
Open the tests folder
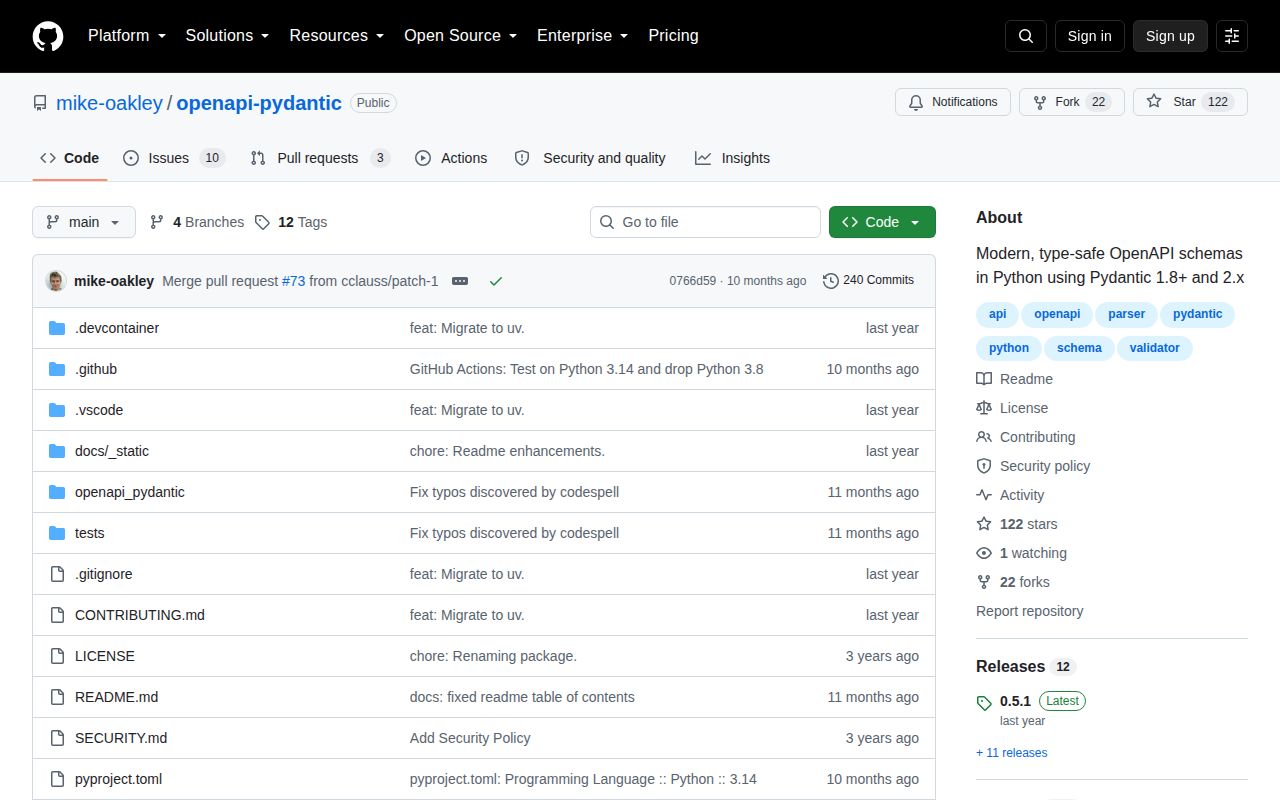coord(90,533)
